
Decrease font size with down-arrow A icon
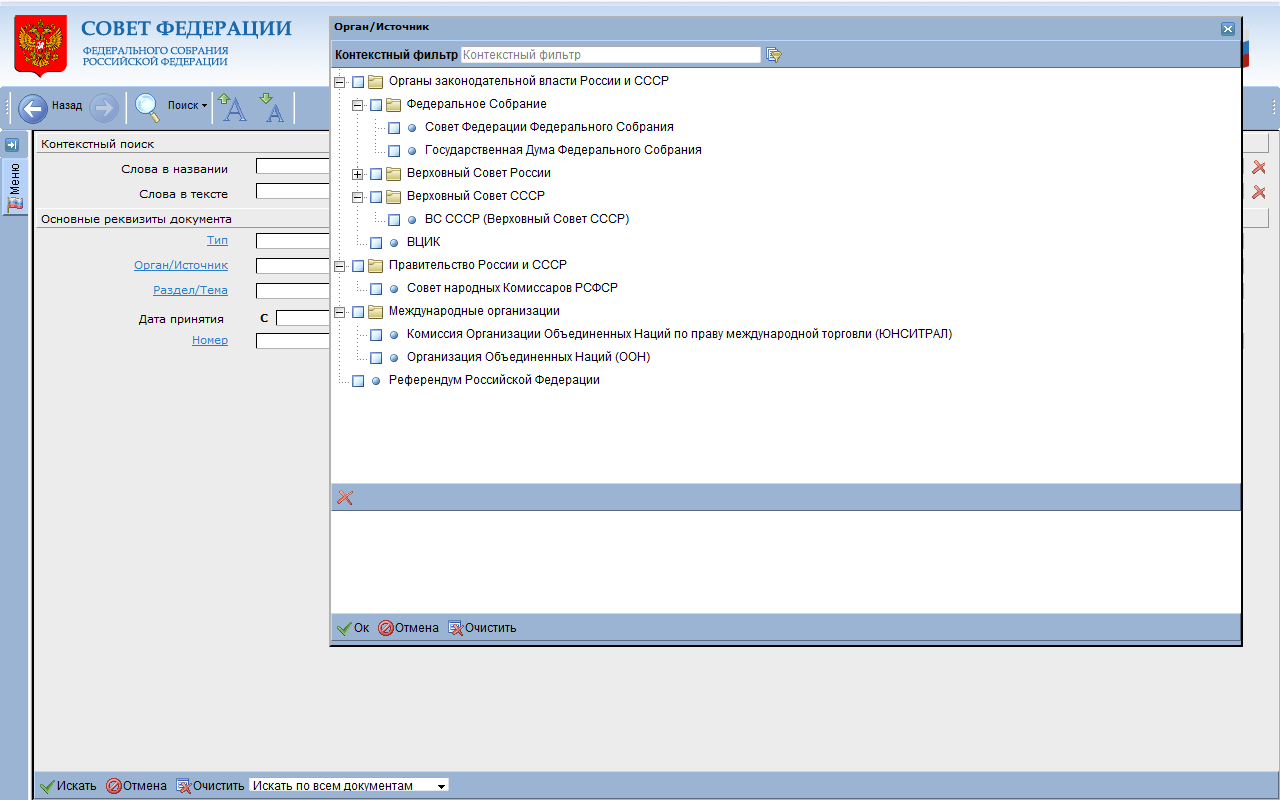(272, 107)
